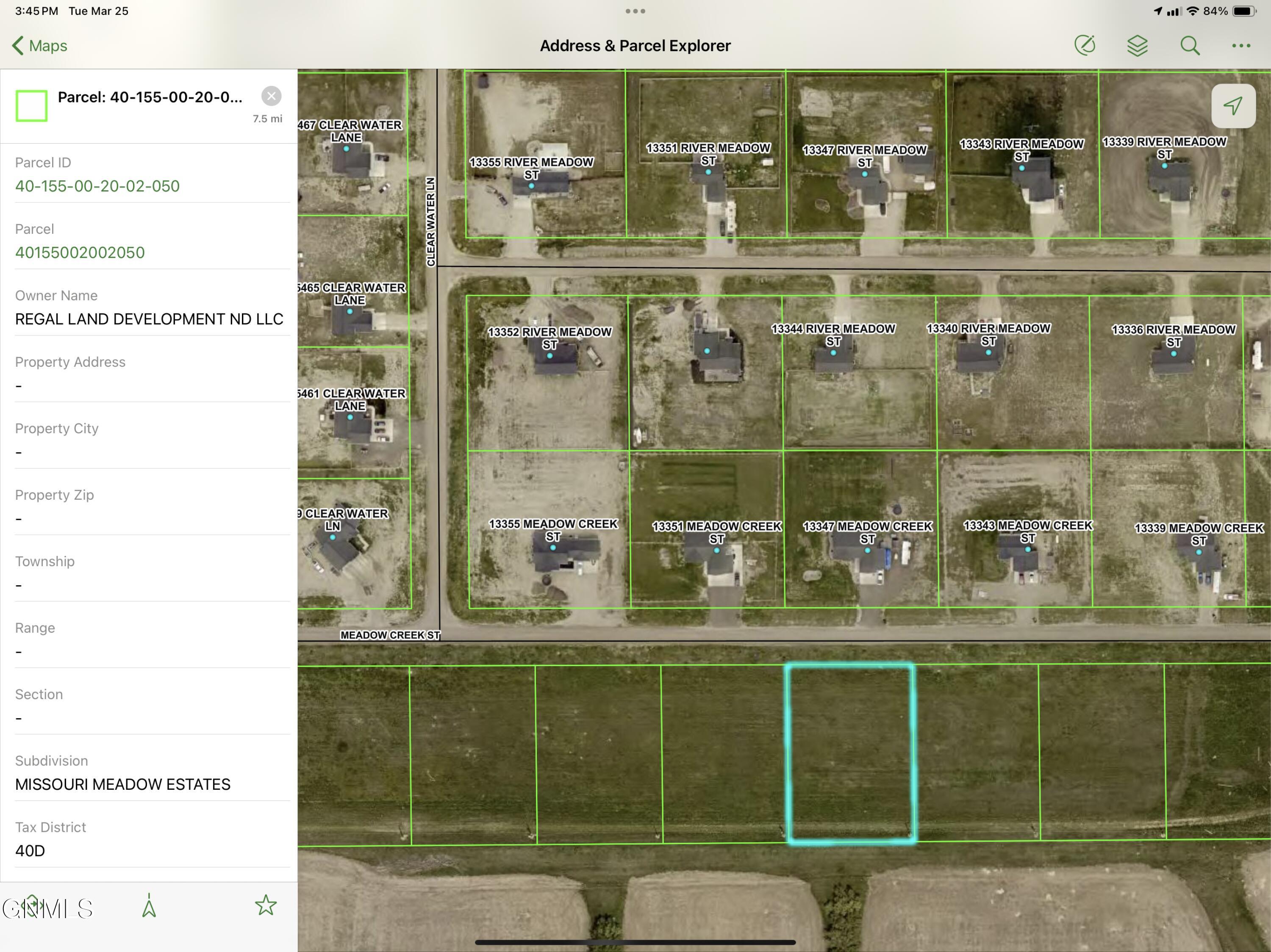This screenshot has width=1271, height=952.
Task: Open the map layers panel
Action: pos(1137,45)
